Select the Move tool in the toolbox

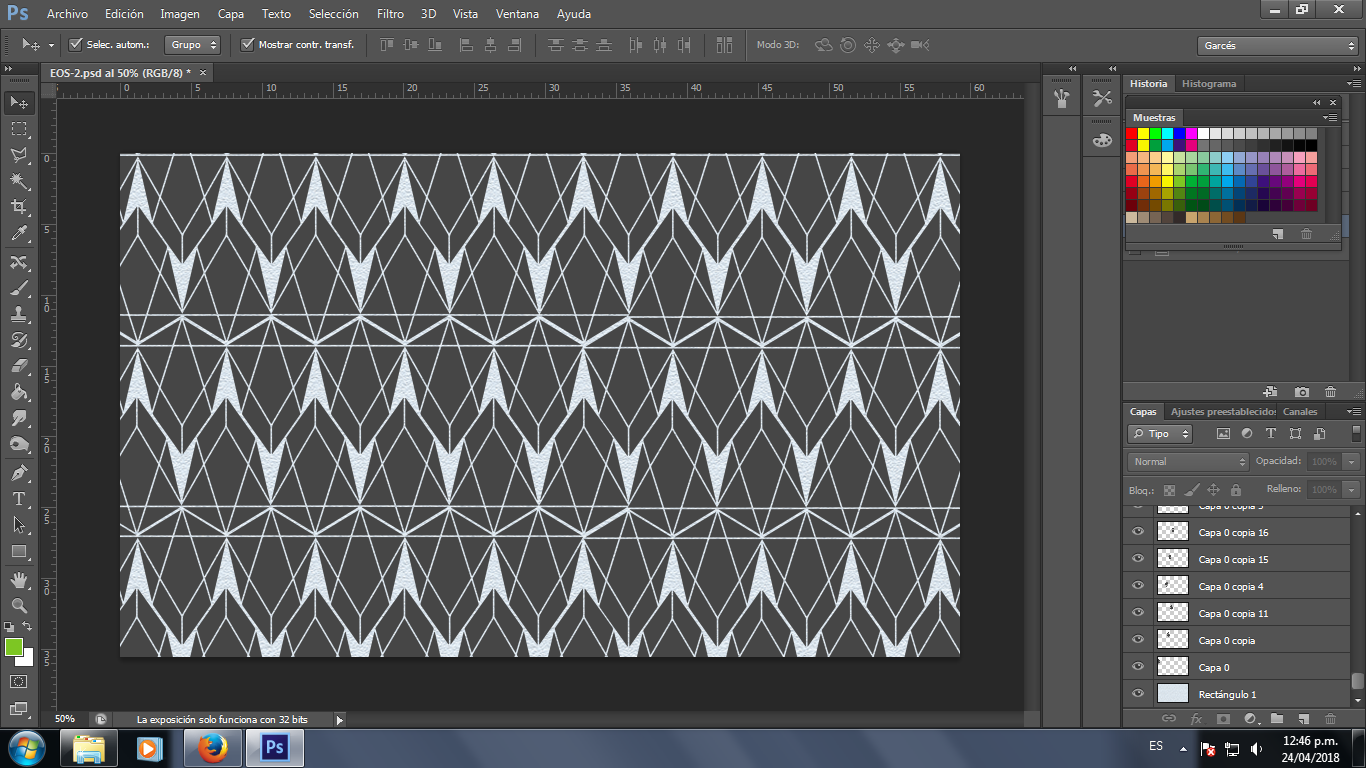tap(19, 103)
